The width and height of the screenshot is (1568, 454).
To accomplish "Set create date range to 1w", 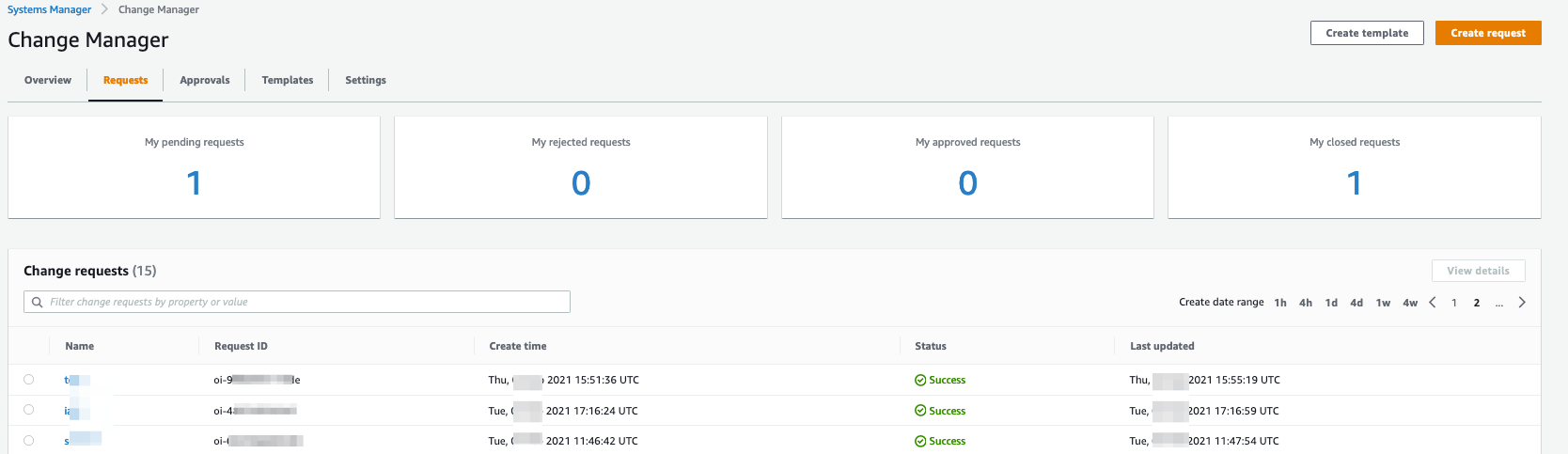I will coord(1383,303).
